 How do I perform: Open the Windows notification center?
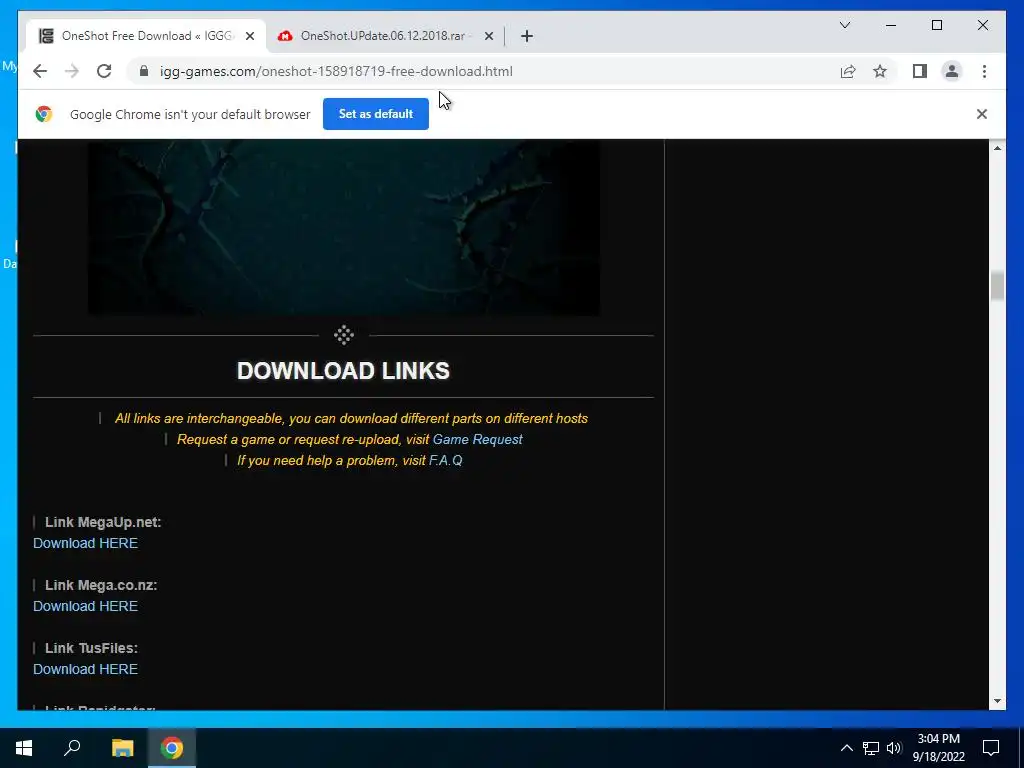(991, 748)
